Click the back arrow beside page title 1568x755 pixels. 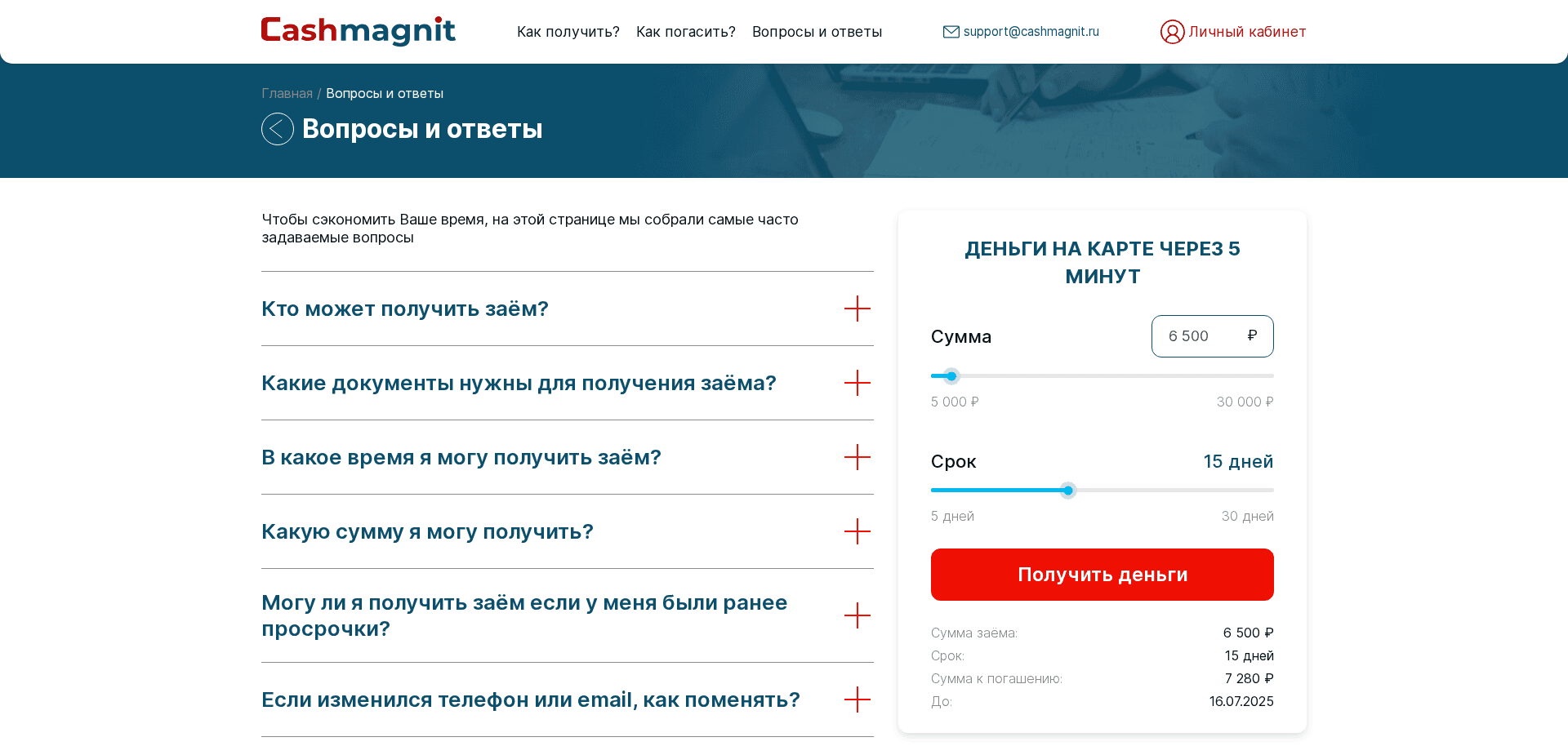coord(277,128)
